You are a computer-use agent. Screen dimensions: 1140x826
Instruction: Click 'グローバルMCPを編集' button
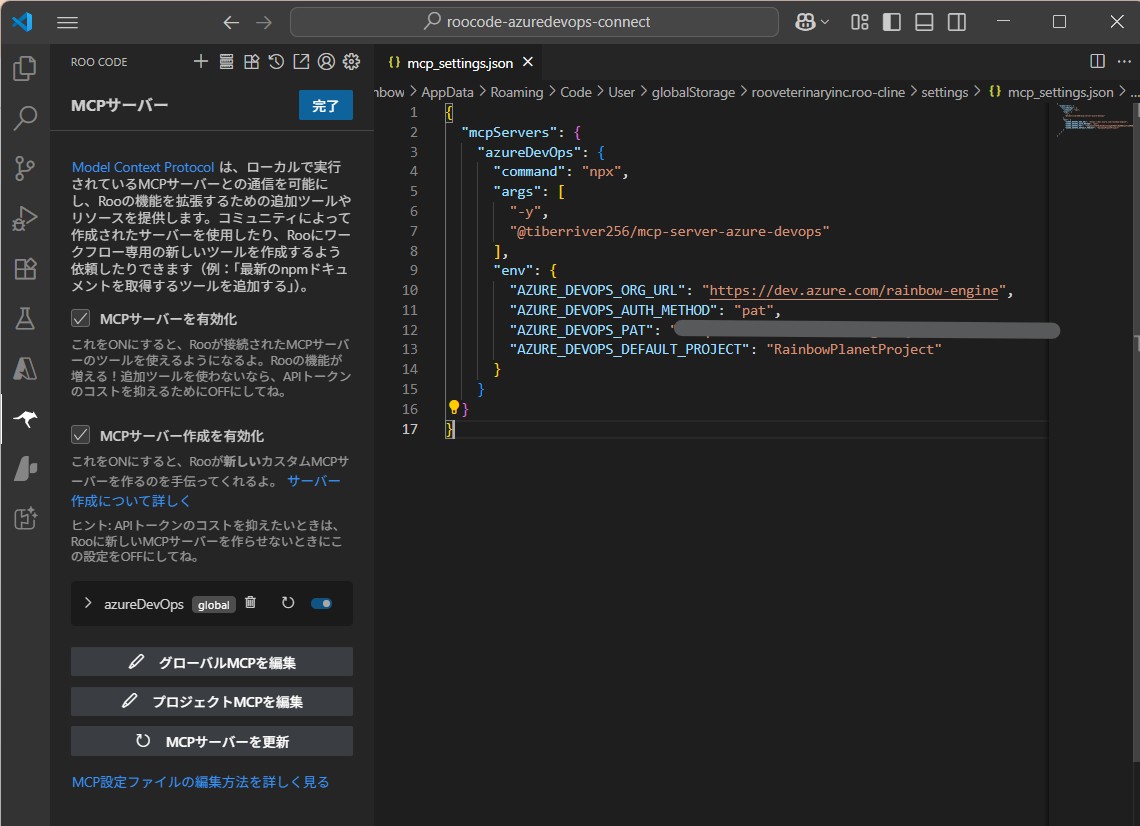(x=212, y=662)
